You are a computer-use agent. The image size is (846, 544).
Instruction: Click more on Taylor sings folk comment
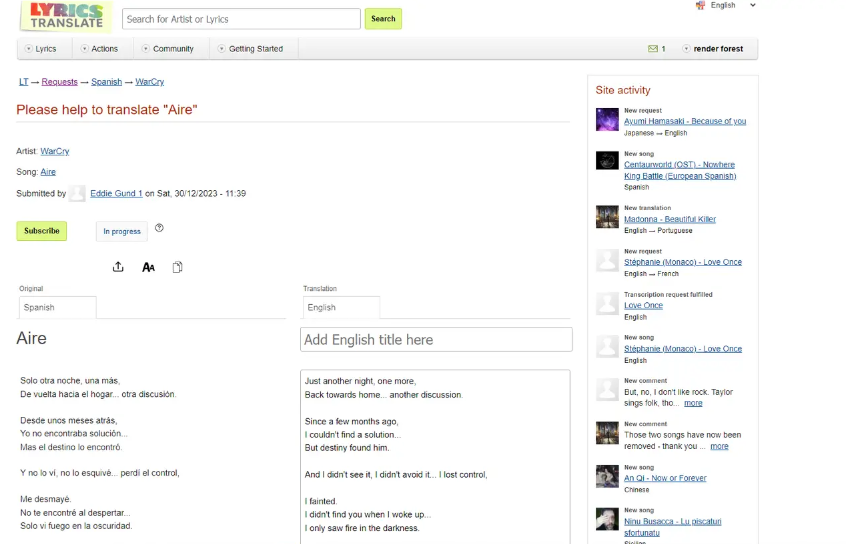(693, 403)
